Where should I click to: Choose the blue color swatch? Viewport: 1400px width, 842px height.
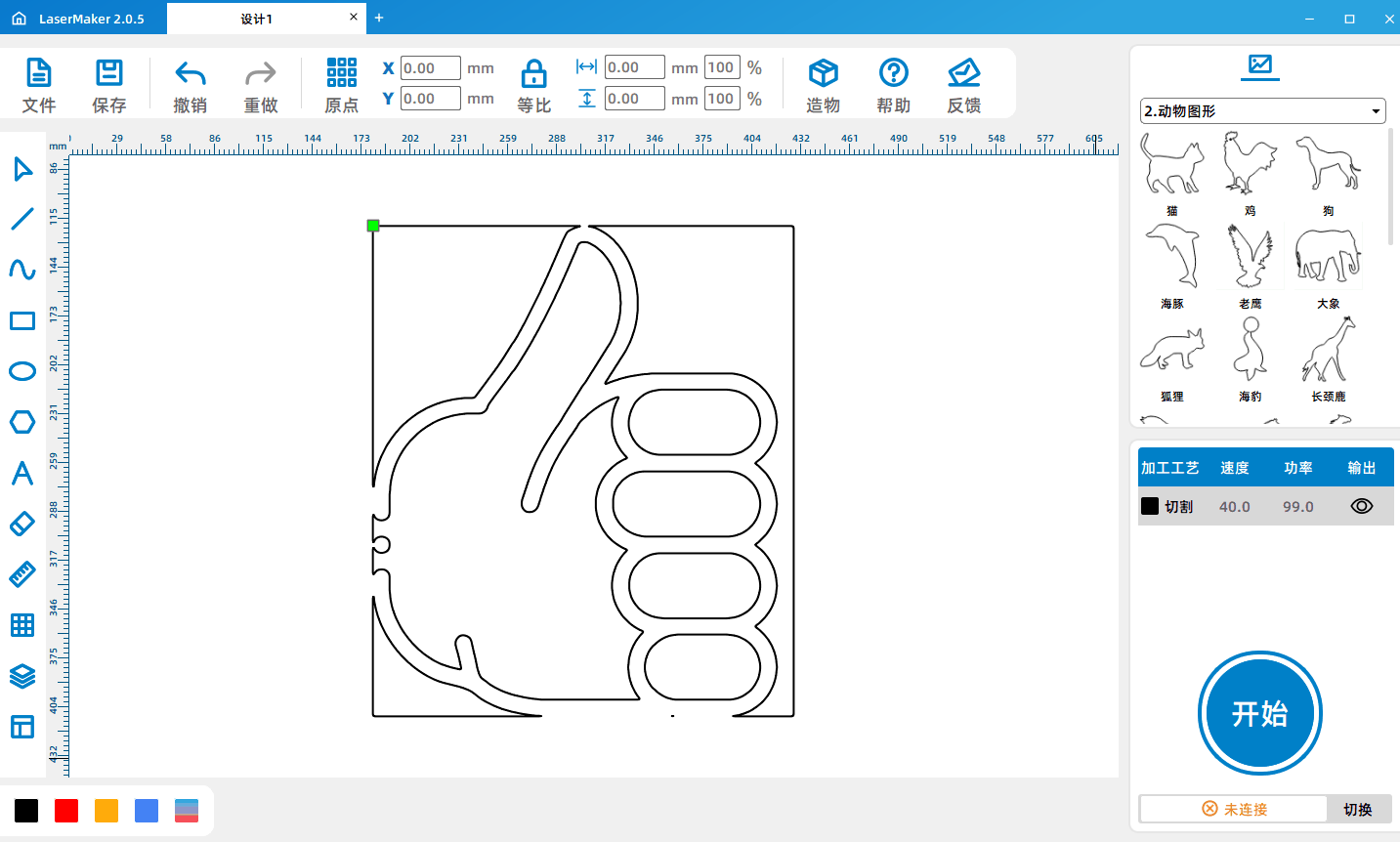pos(147,810)
